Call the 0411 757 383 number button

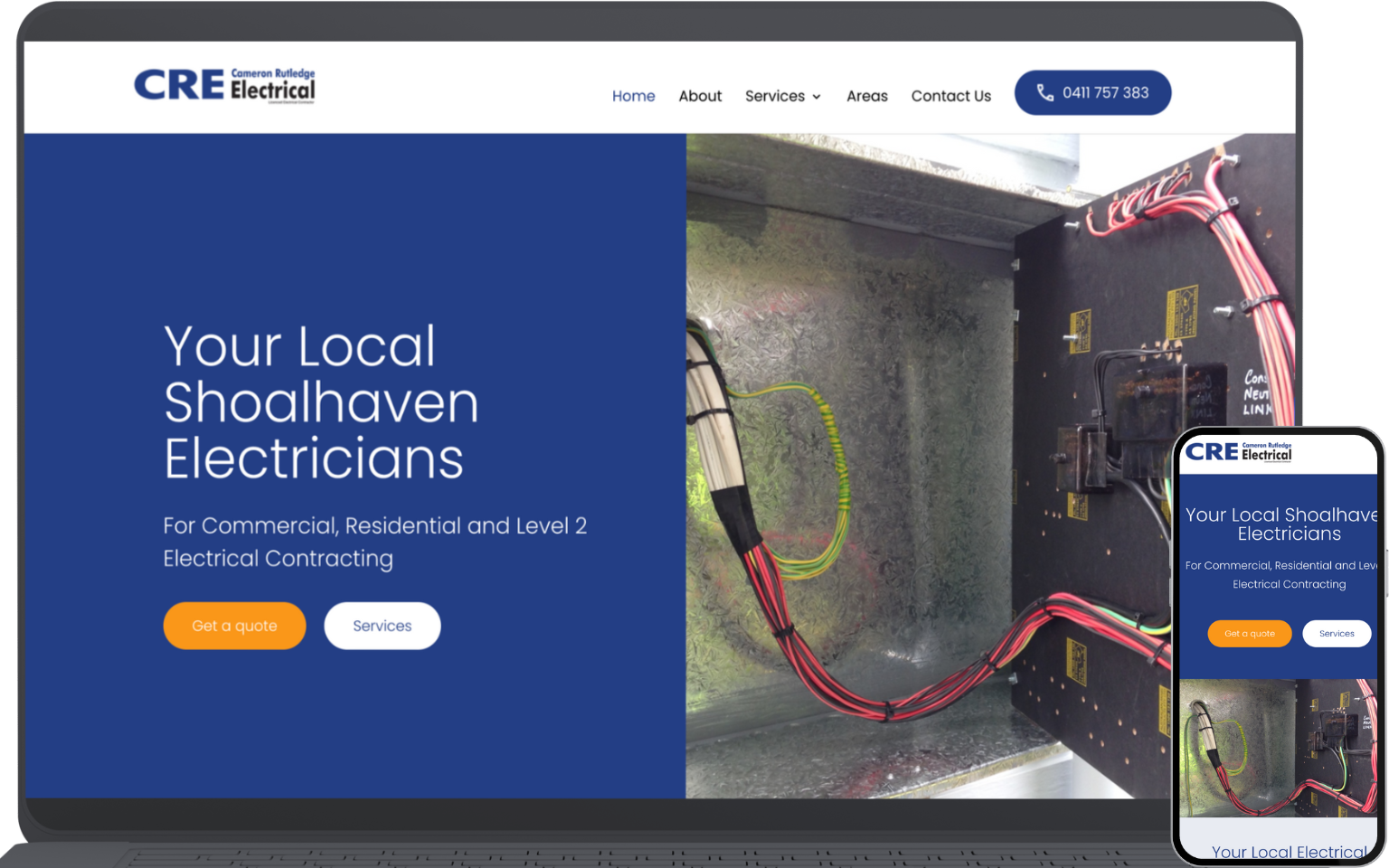click(x=1092, y=92)
